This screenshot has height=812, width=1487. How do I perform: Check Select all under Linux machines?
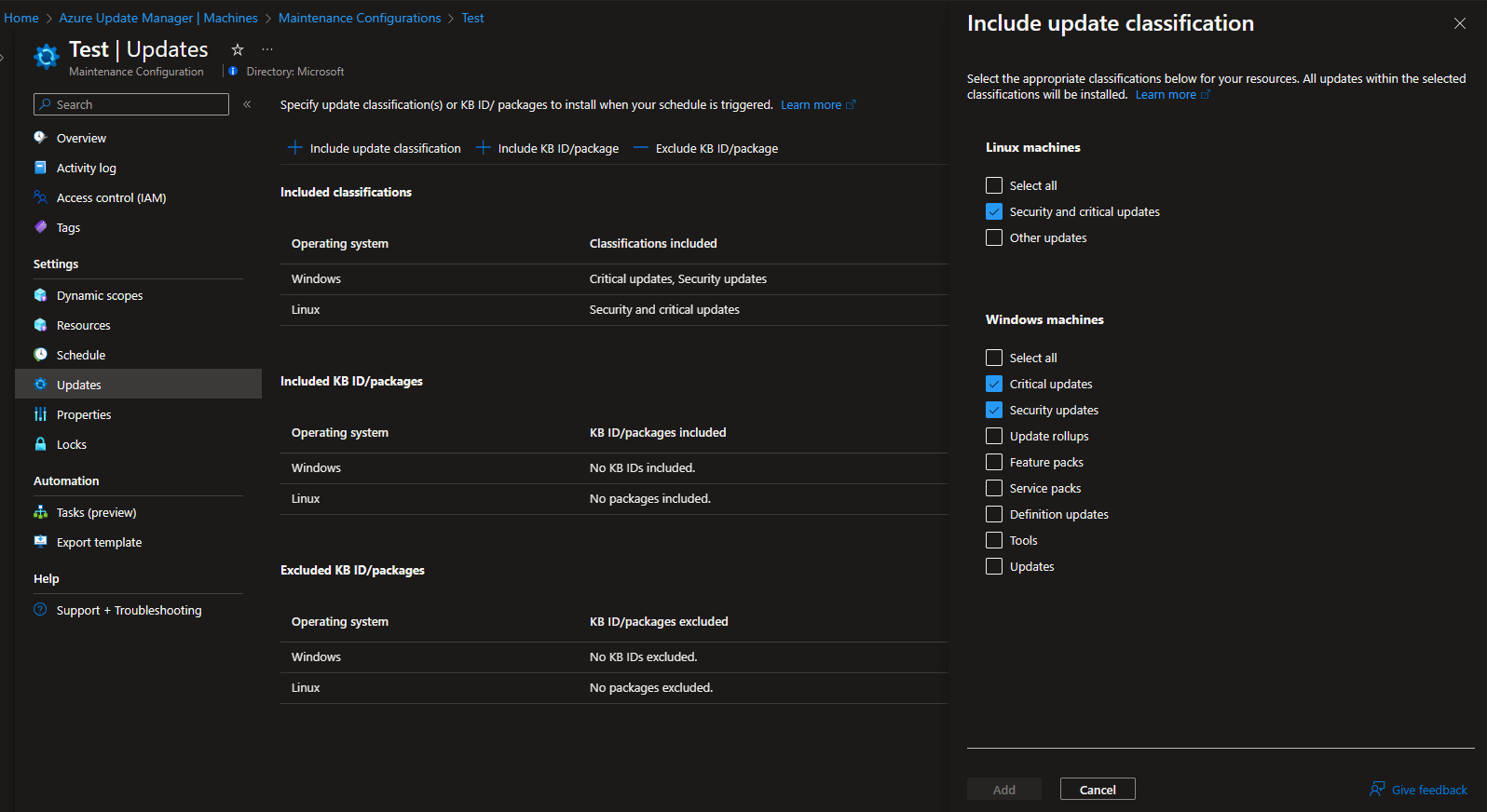tap(994, 185)
